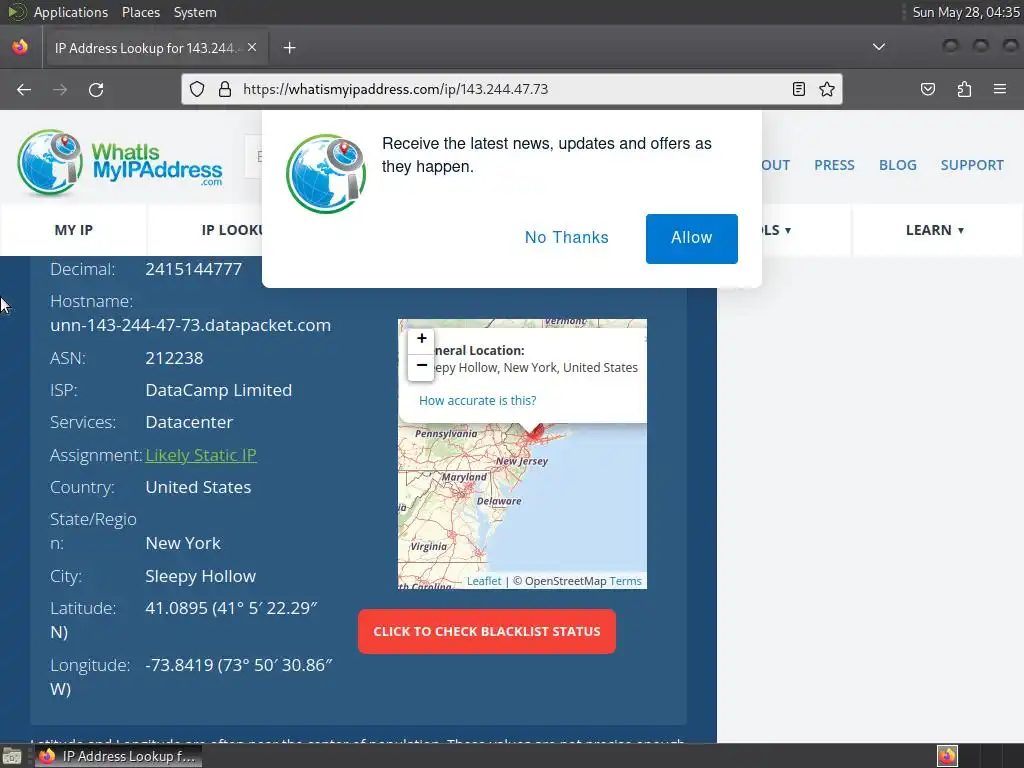Select the ISP value DataCamp Limited
Viewport: 1024px width, 768px height.
(x=219, y=390)
